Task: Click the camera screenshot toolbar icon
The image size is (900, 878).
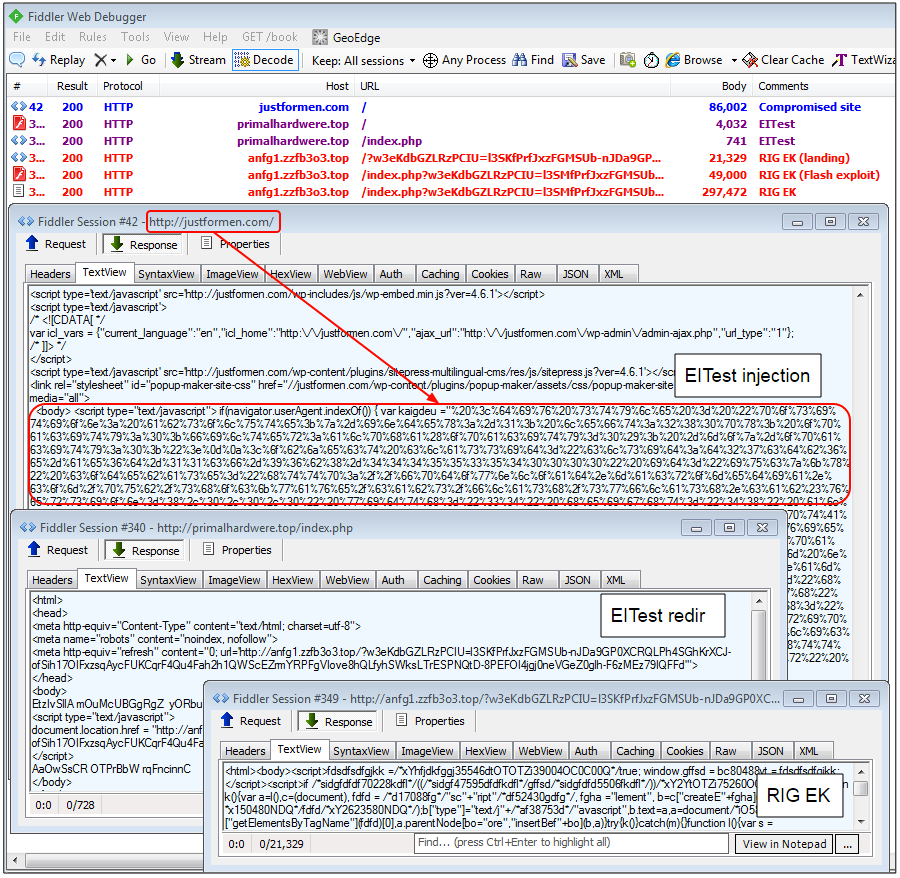Action: [628, 60]
